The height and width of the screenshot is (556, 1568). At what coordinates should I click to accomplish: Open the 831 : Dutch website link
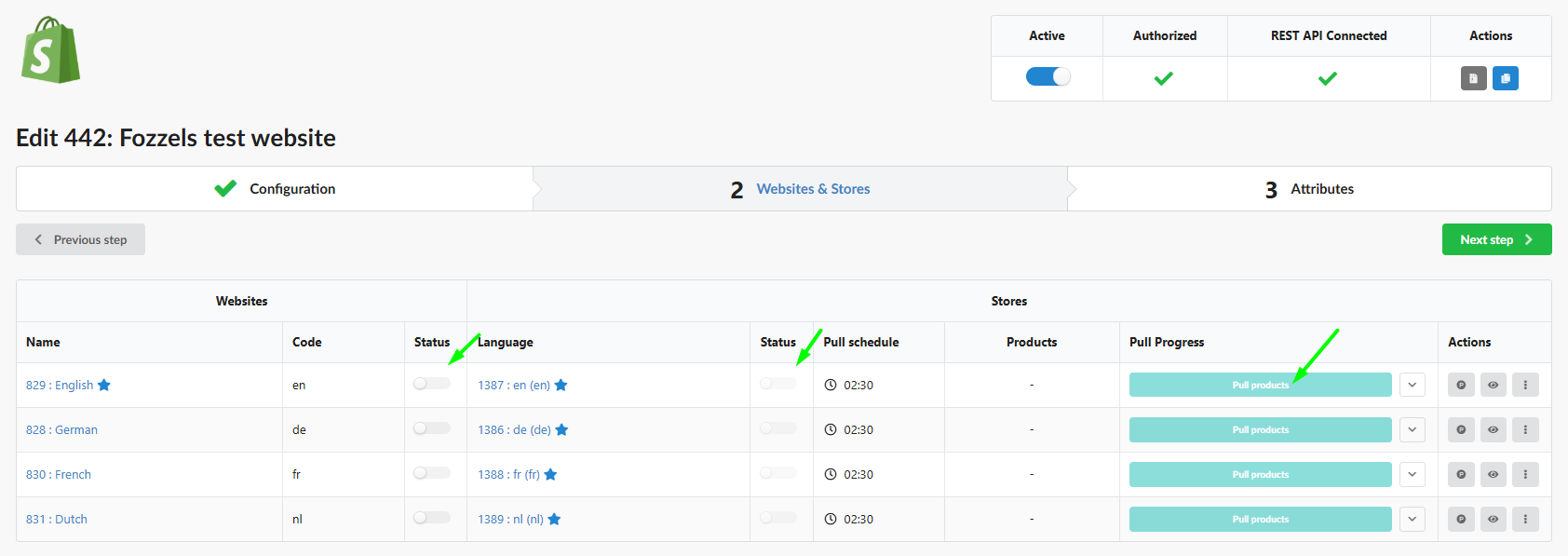pyautogui.click(x=57, y=519)
